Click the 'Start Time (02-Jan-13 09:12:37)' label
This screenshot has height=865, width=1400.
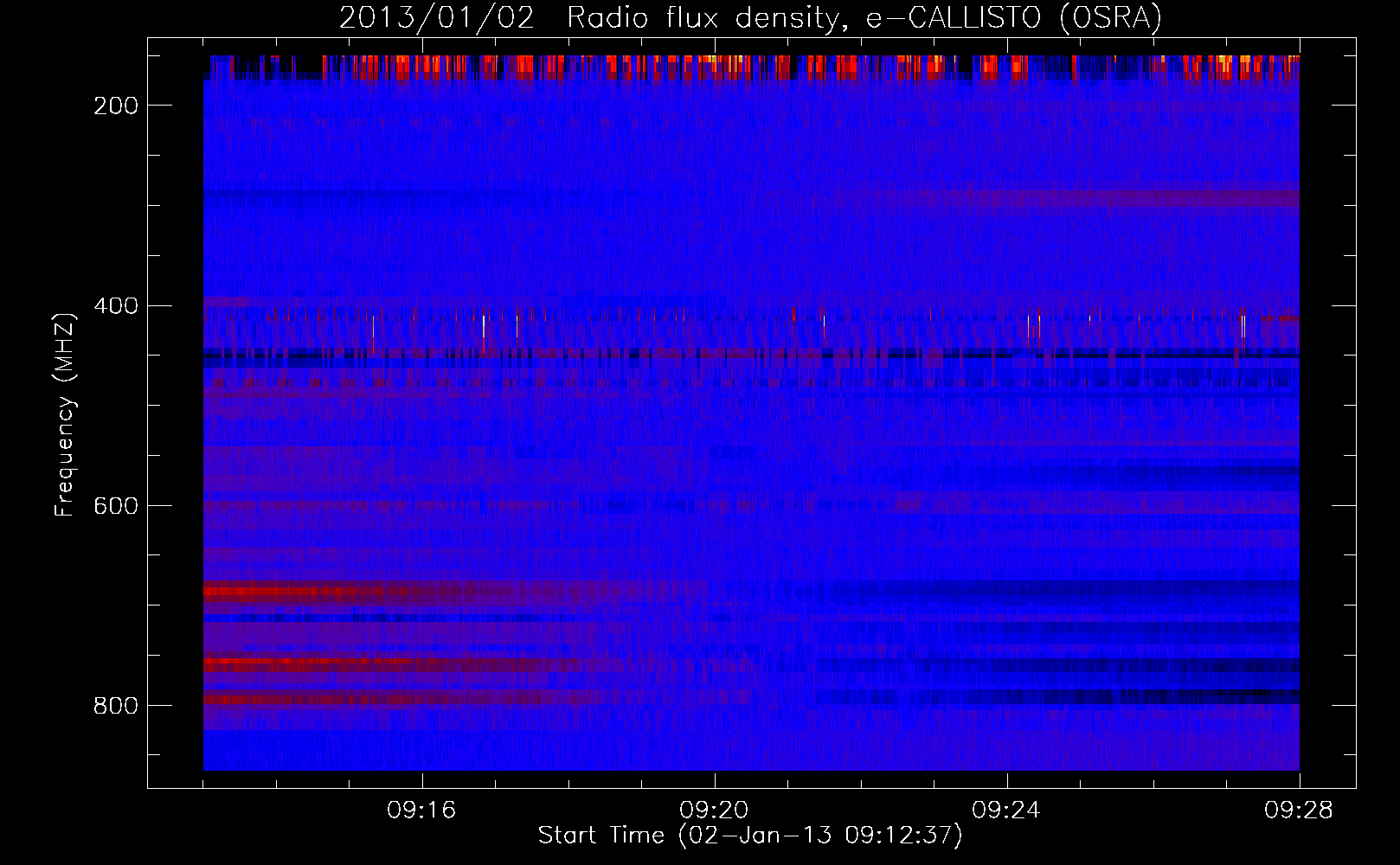pyautogui.click(x=750, y=836)
